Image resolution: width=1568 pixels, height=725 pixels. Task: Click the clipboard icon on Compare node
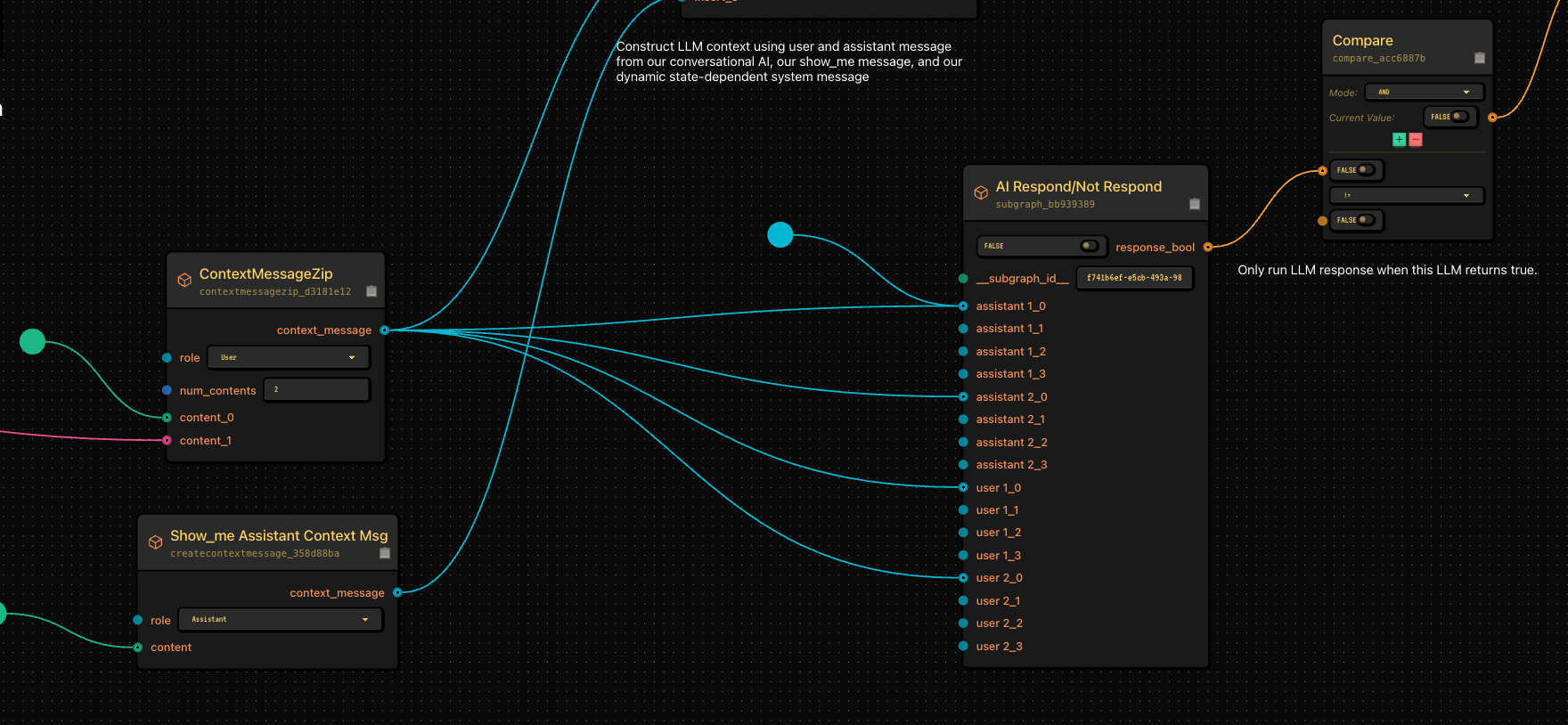point(1480,58)
